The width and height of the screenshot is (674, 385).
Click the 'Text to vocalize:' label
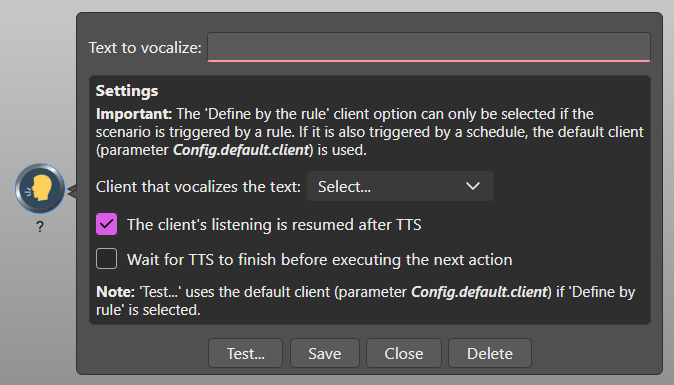145,48
